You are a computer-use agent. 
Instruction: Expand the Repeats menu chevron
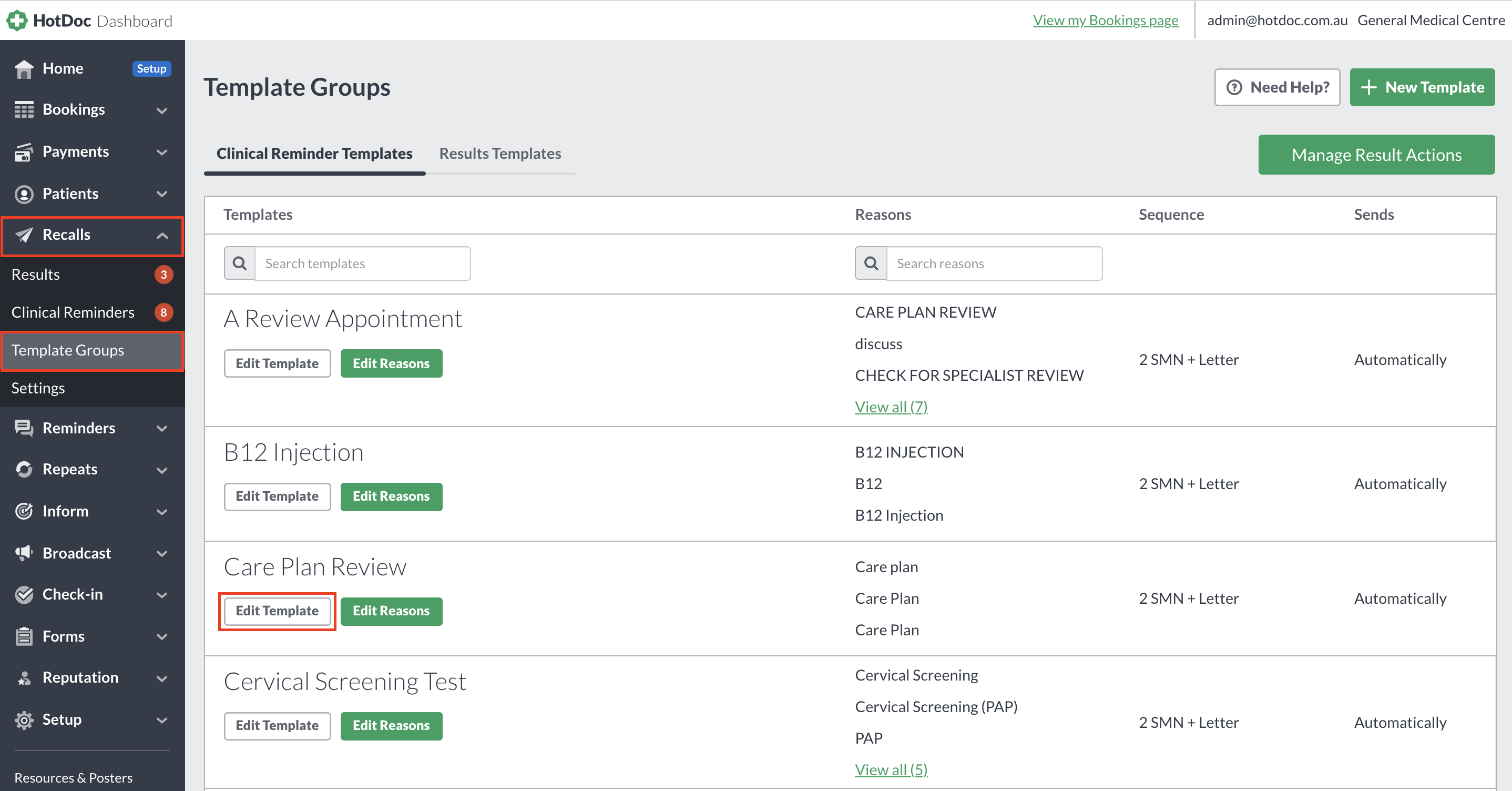click(x=162, y=470)
